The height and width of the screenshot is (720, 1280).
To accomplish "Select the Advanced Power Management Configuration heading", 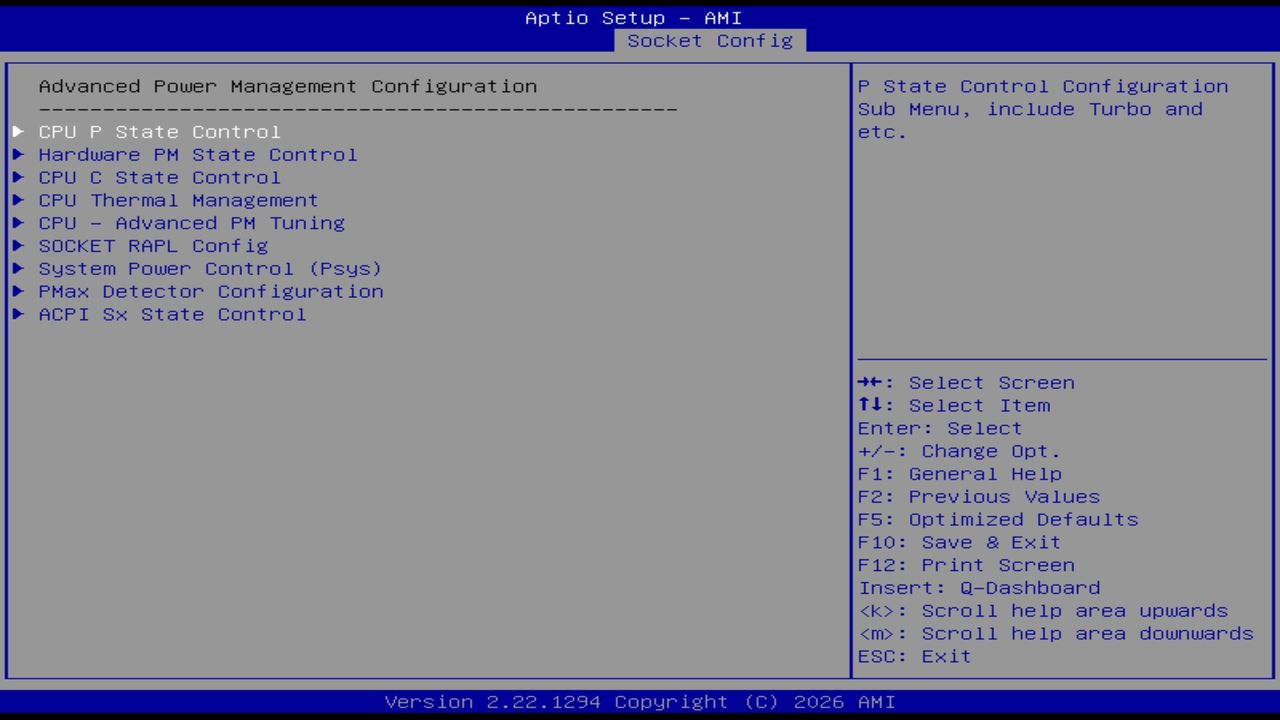I will pyautogui.click(x=288, y=86).
